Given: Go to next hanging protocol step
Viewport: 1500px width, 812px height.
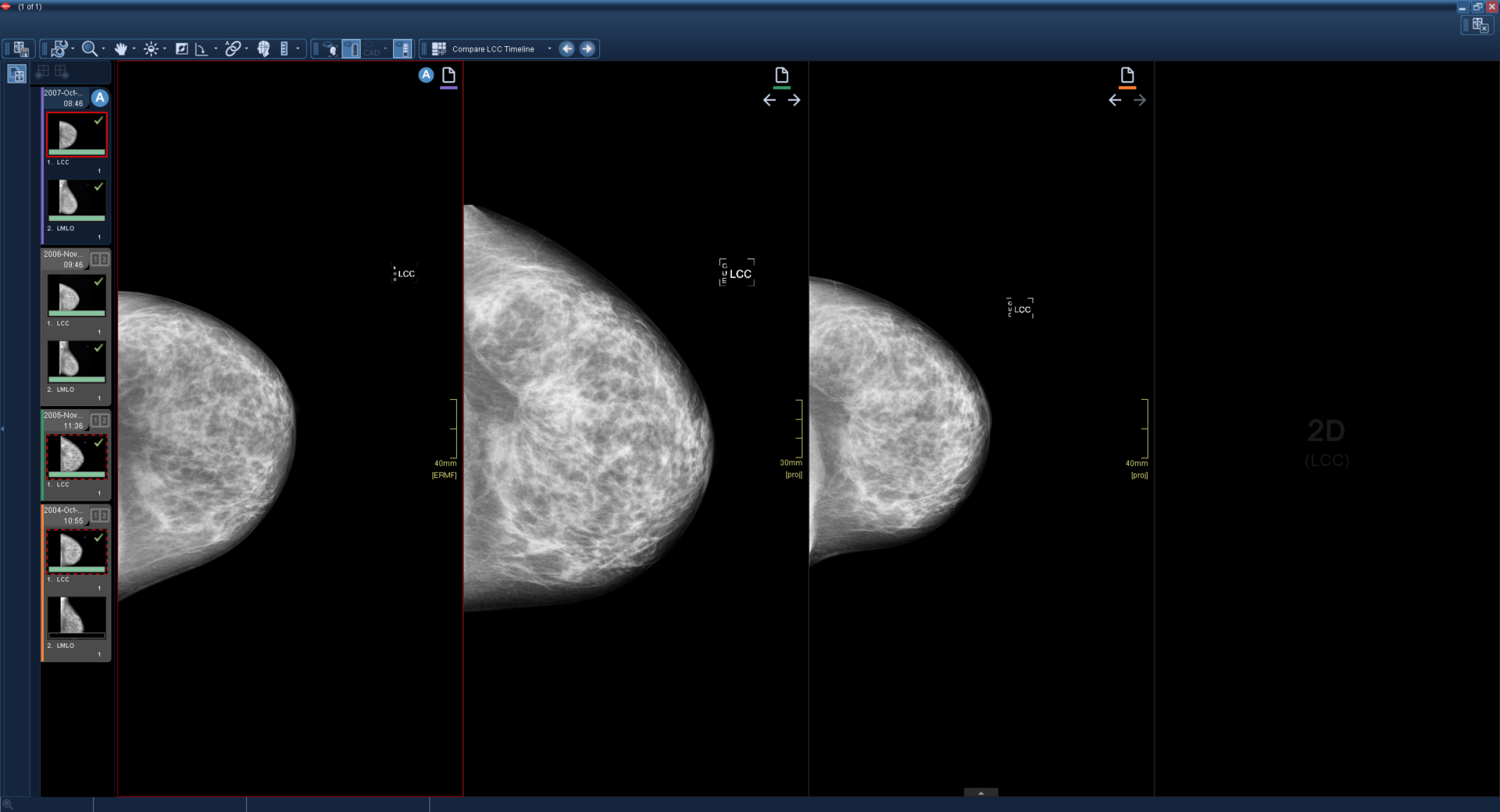Looking at the screenshot, I should [587, 49].
